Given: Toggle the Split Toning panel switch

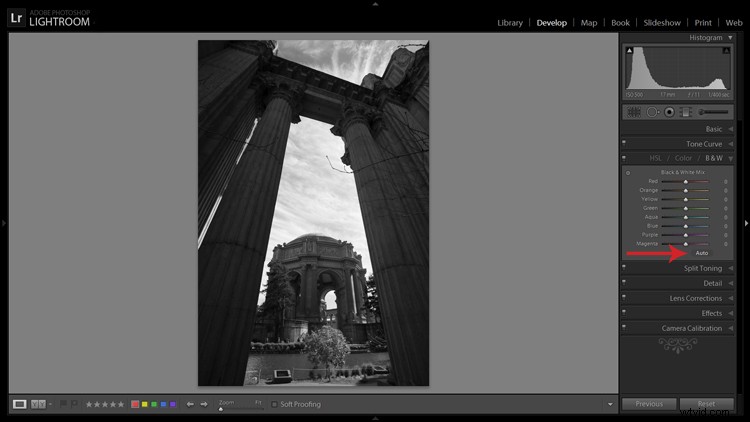Looking at the screenshot, I should tap(624, 267).
